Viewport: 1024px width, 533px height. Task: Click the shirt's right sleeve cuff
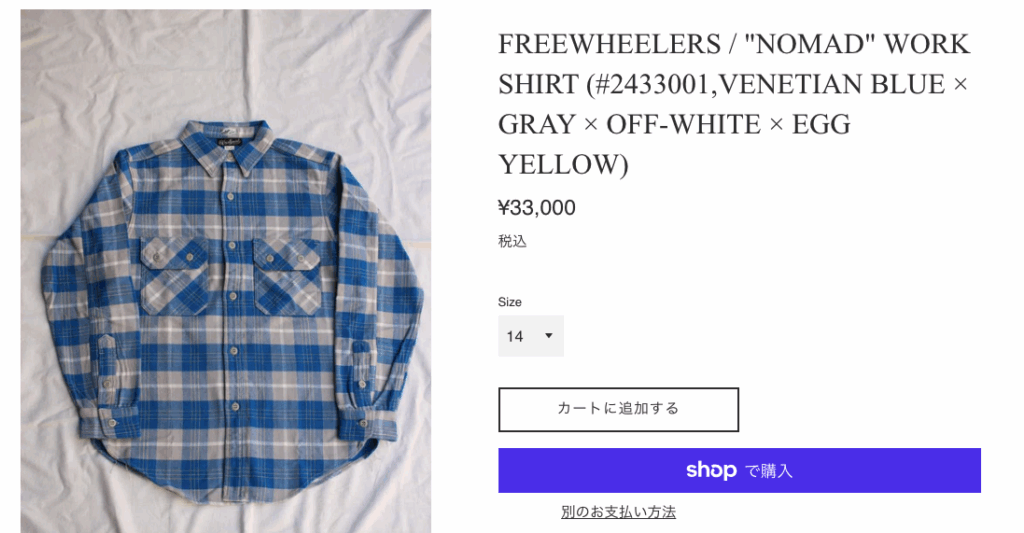tap(367, 425)
